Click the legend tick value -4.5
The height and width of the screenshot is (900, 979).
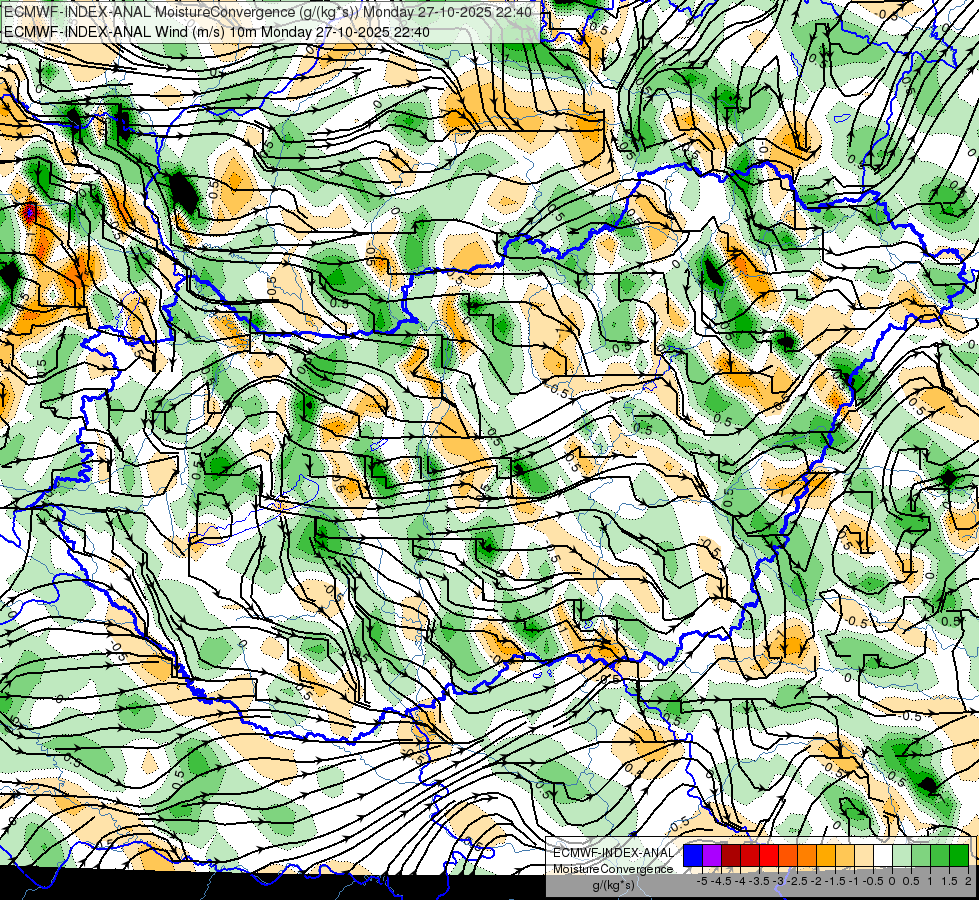pyautogui.click(x=721, y=881)
